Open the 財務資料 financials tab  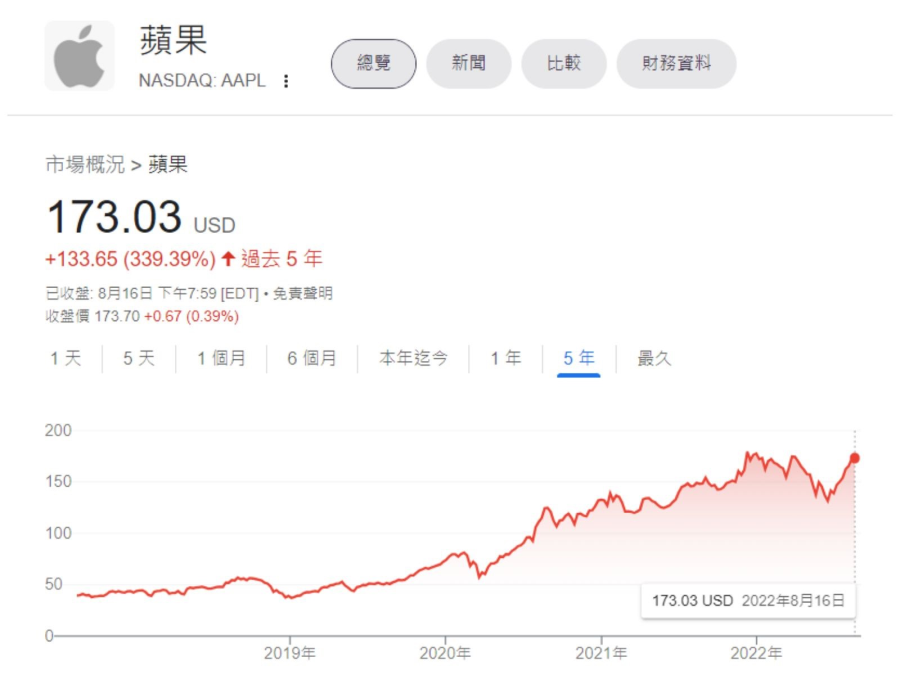(x=676, y=64)
